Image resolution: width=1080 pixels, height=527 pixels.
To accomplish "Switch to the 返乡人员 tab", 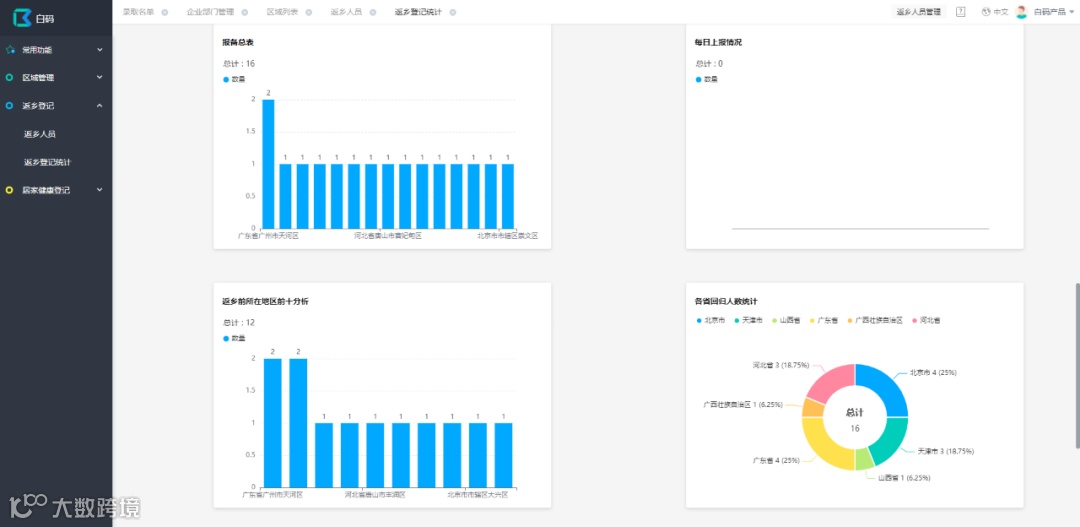I will (x=346, y=12).
